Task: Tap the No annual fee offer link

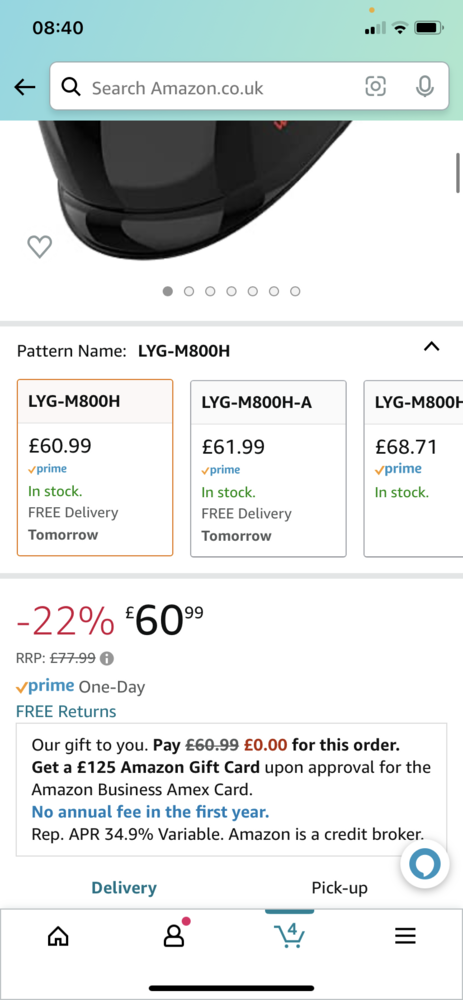Action: 151,812
